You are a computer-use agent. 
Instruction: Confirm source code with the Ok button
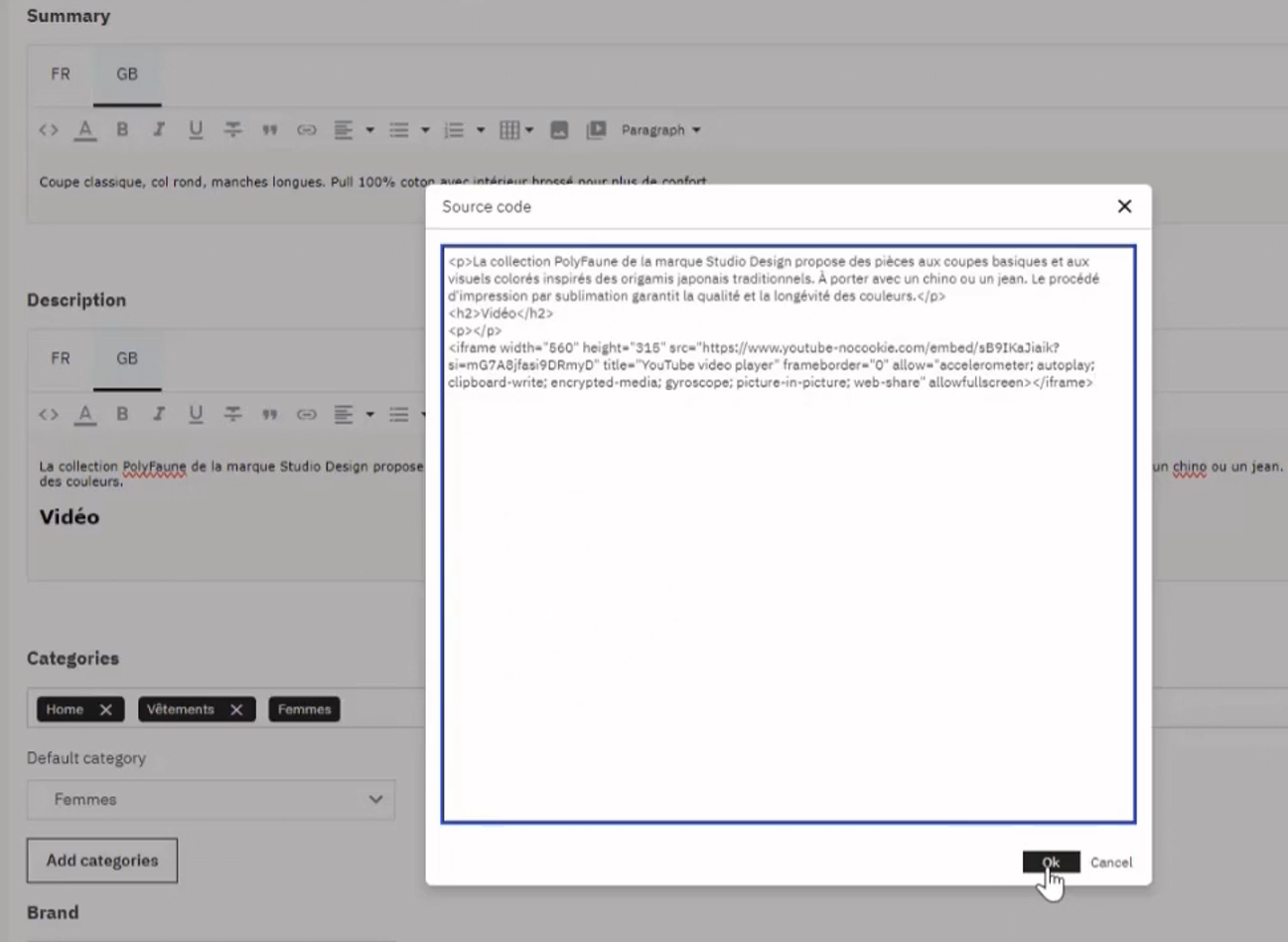tap(1051, 862)
